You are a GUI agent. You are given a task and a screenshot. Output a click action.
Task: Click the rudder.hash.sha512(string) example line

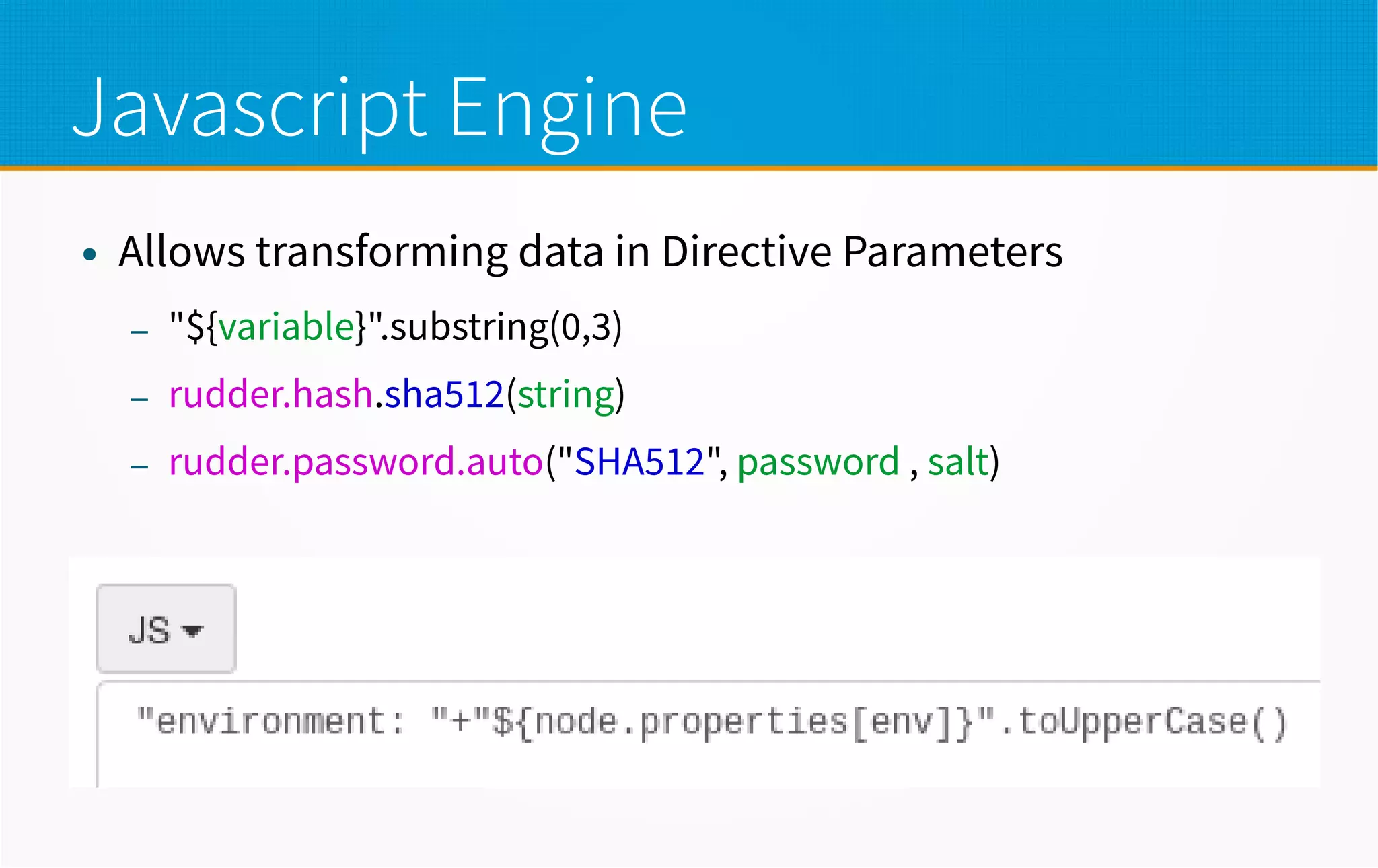coord(397,394)
